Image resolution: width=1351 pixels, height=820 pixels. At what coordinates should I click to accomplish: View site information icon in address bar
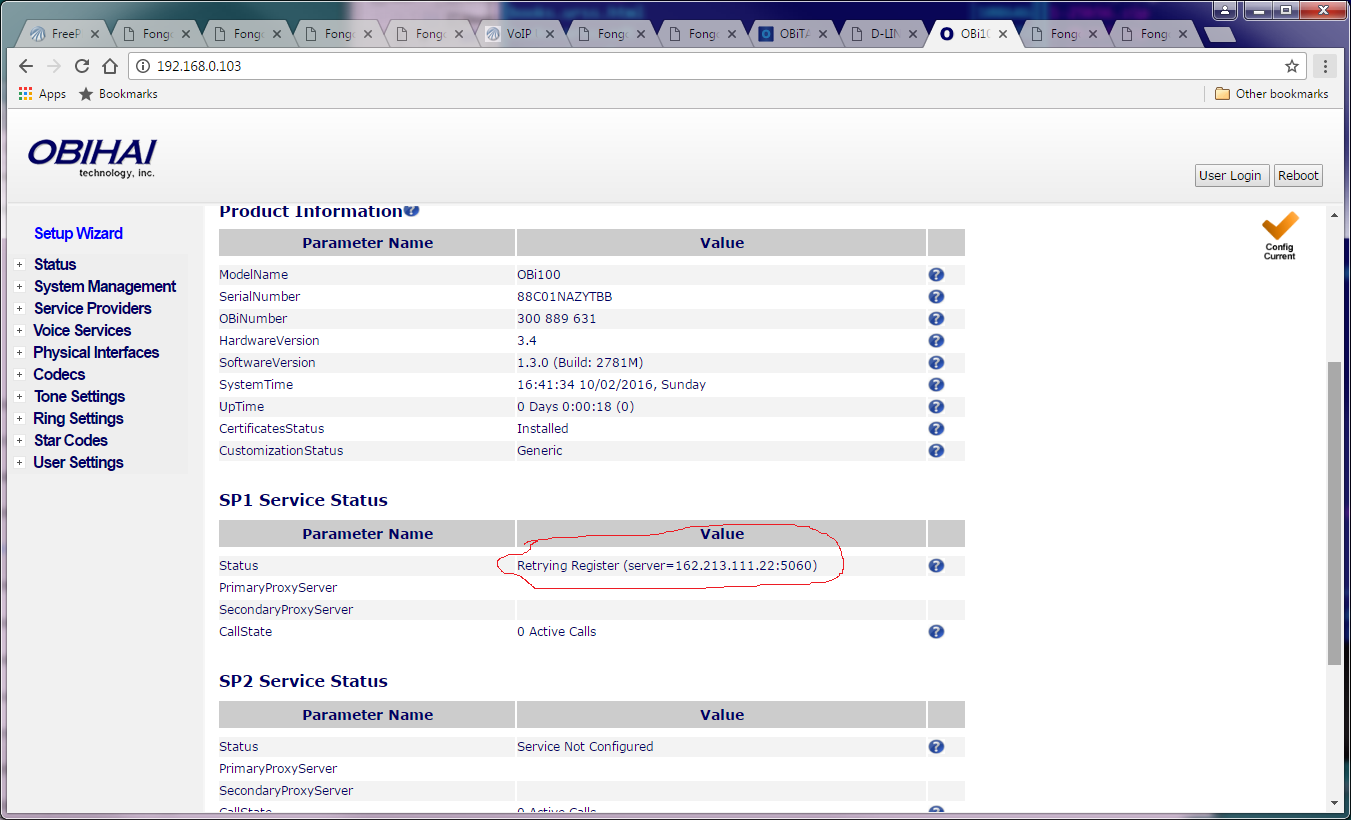(143, 66)
